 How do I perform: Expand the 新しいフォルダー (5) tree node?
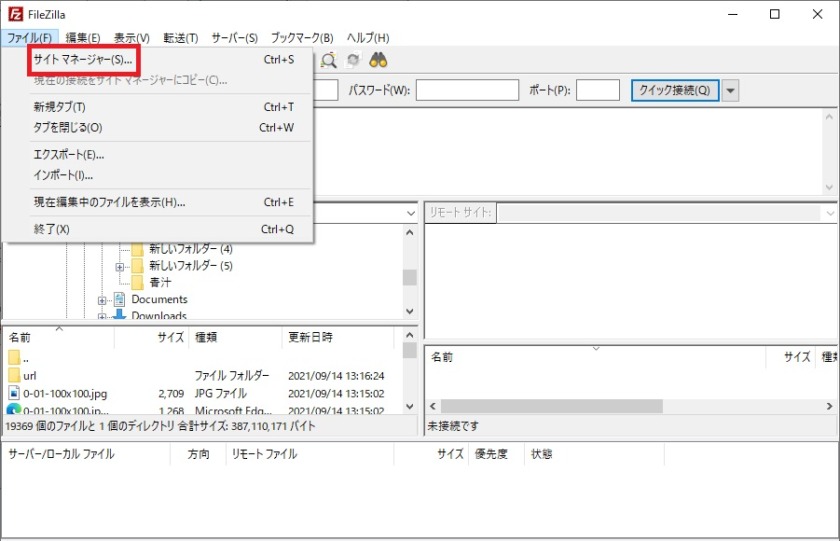(x=119, y=266)
